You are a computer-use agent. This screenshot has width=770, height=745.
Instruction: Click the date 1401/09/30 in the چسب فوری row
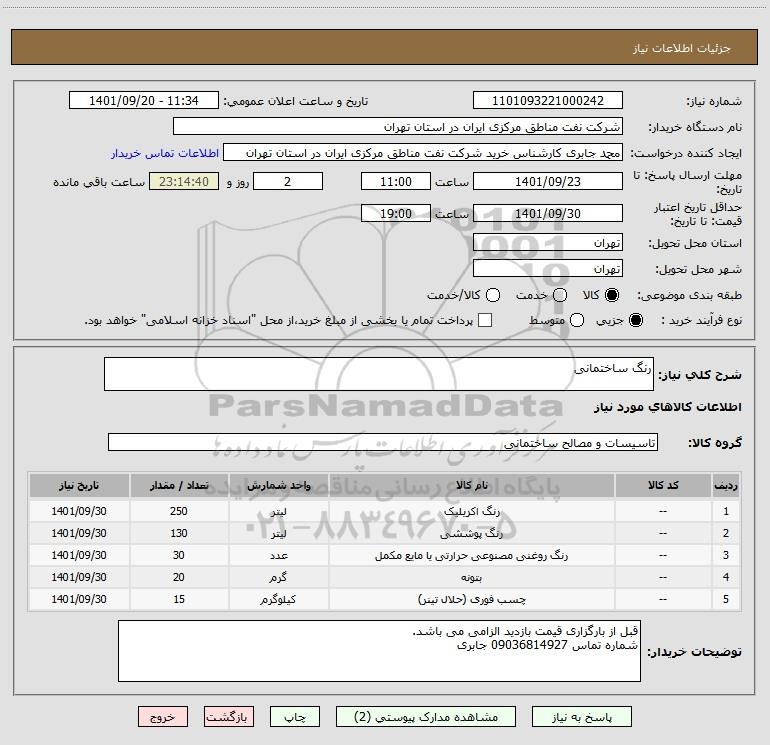coord(79,600)
